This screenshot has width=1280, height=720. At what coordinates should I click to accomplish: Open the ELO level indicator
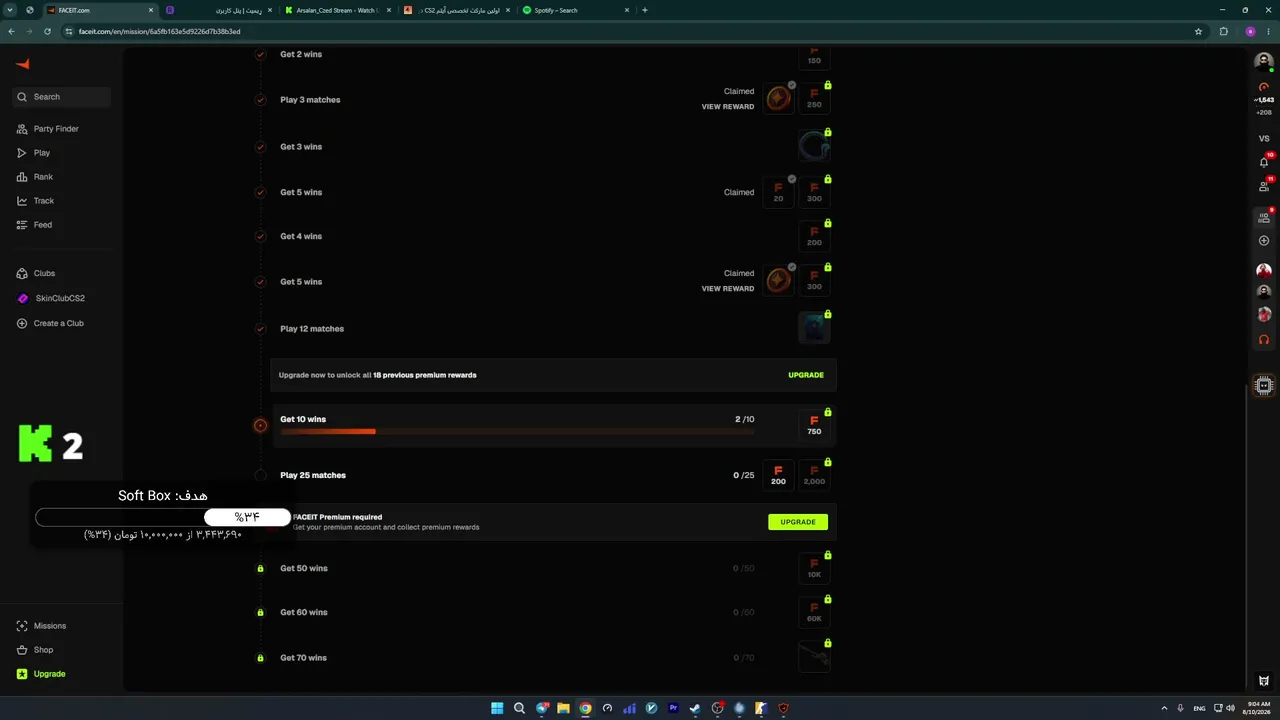[x=1264, y=87]
